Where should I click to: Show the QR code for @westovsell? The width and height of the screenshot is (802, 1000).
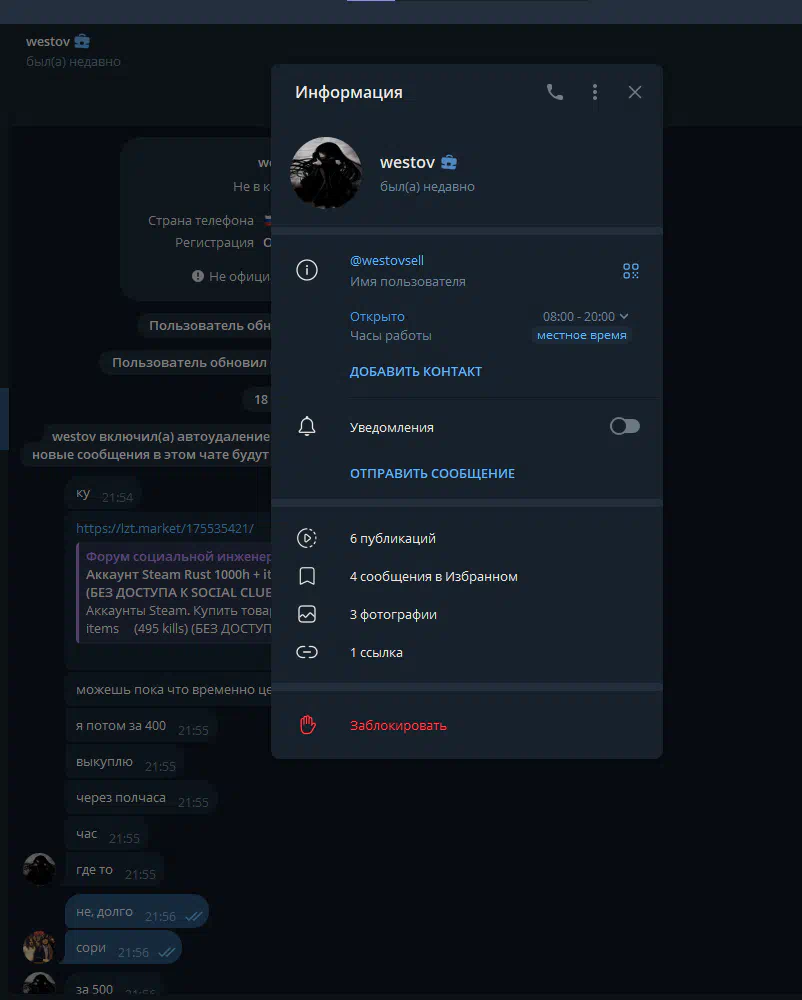click(x=631, y=271)
